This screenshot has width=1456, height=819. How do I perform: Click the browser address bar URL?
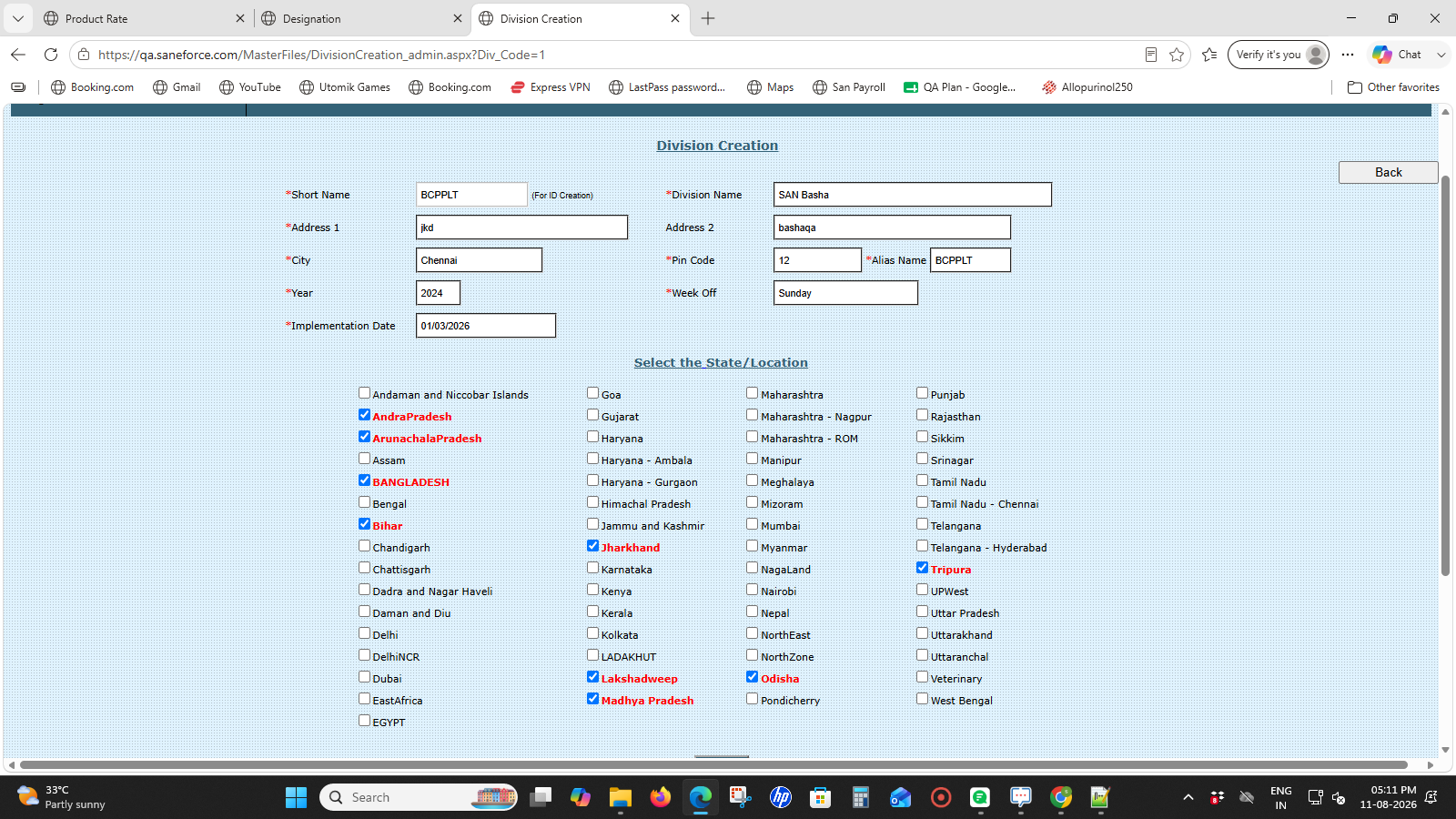pos(322,55)
